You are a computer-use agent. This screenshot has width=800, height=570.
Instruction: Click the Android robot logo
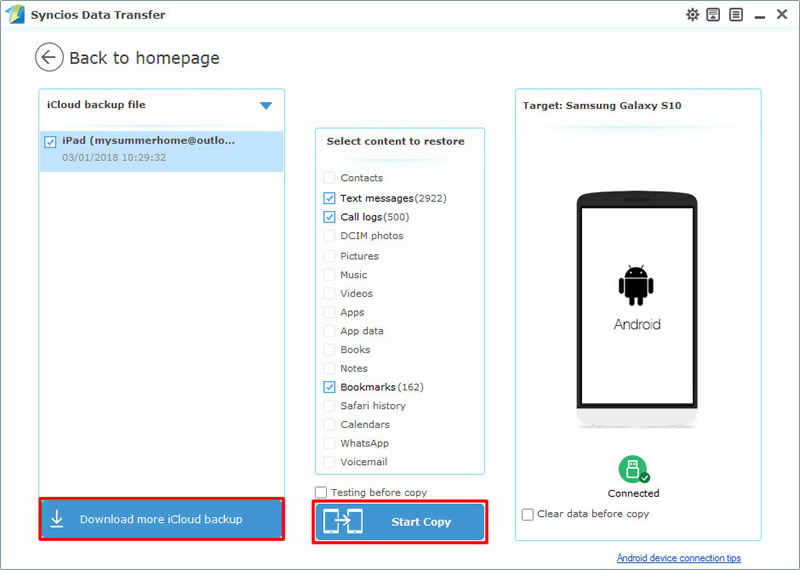636,285
